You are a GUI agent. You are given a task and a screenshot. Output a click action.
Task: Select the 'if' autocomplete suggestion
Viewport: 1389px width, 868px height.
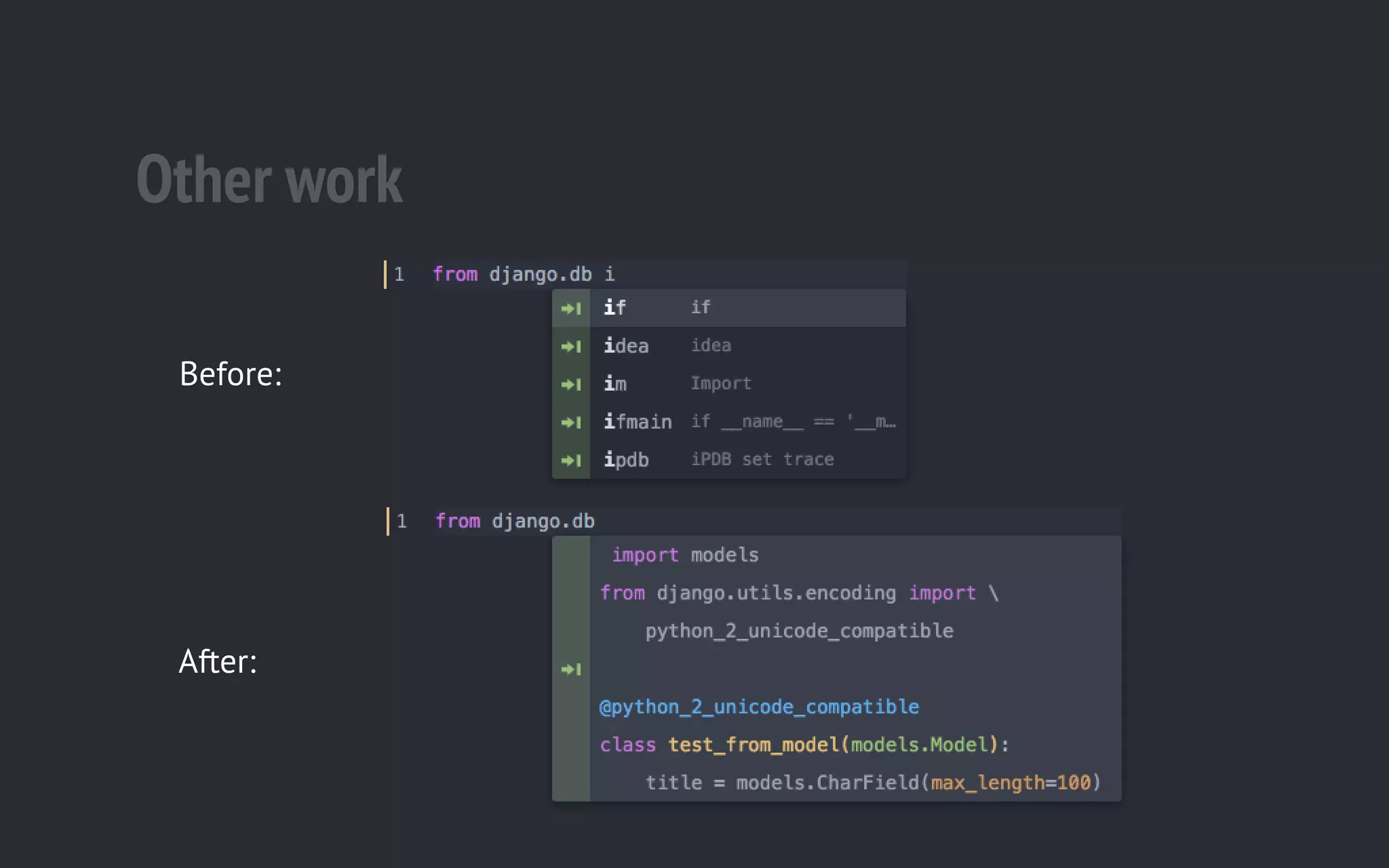point(746,308)
